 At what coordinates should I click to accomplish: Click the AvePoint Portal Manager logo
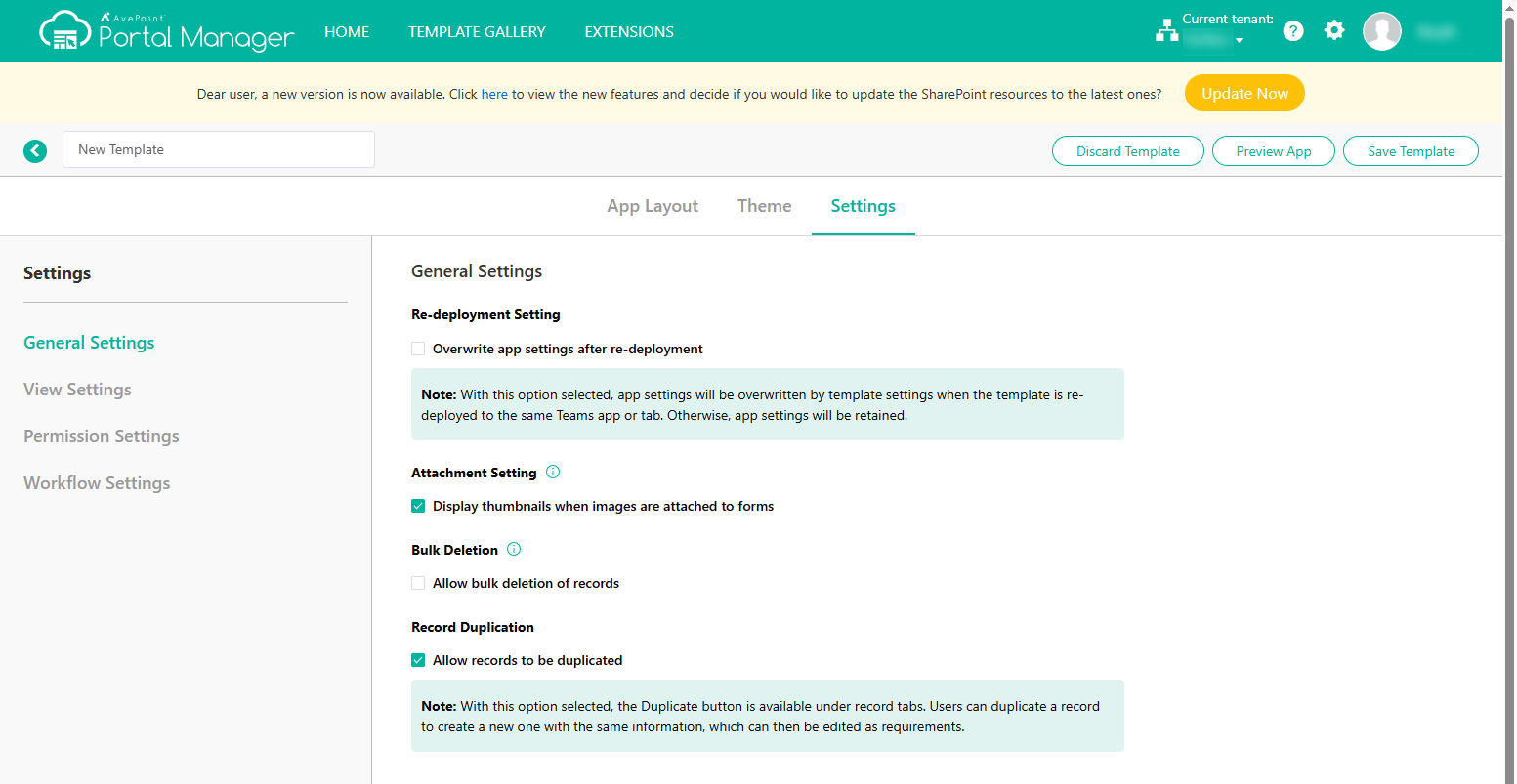[166, 30]
